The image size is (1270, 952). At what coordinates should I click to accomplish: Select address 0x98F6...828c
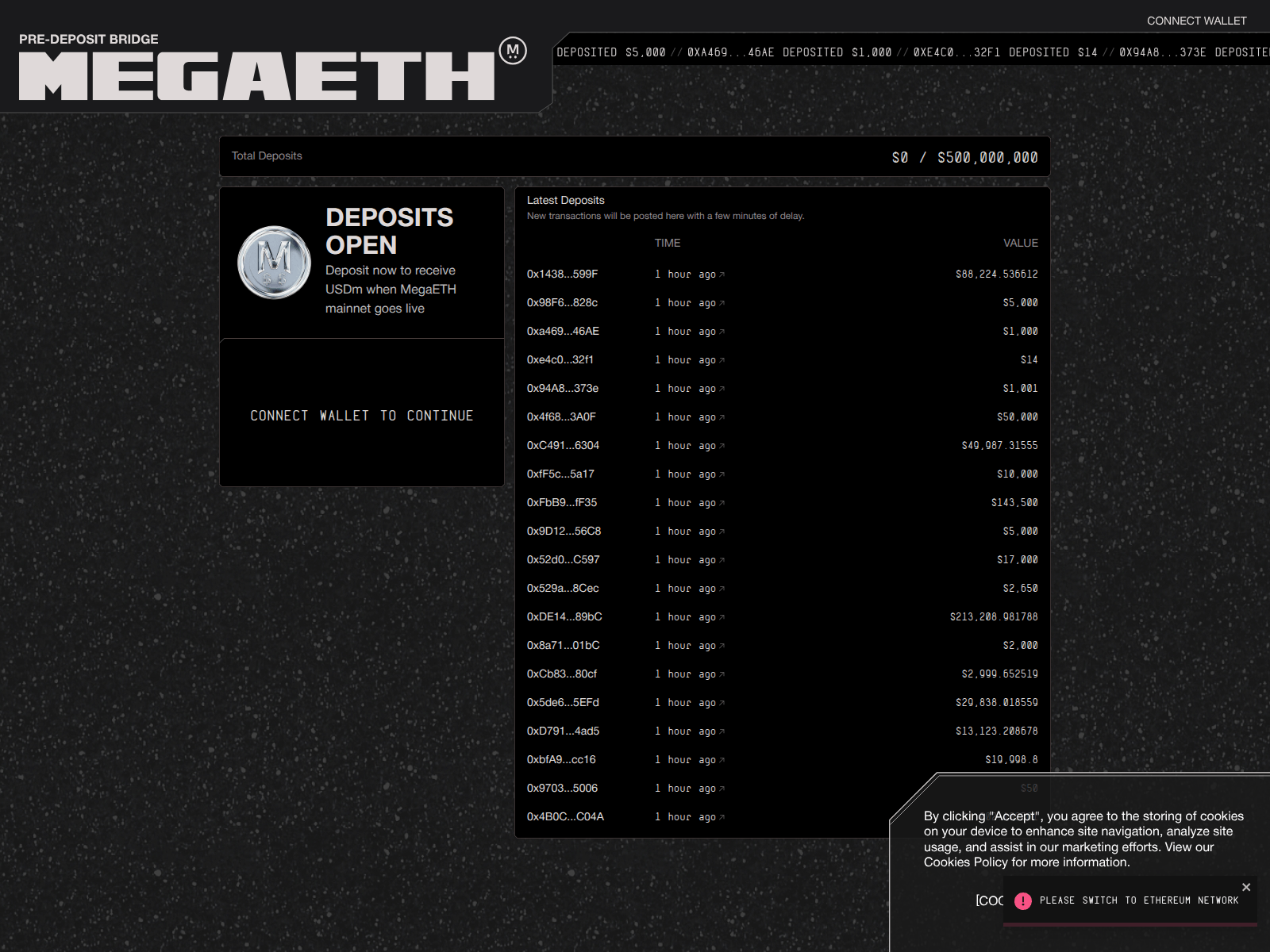(x=563, y=302)
